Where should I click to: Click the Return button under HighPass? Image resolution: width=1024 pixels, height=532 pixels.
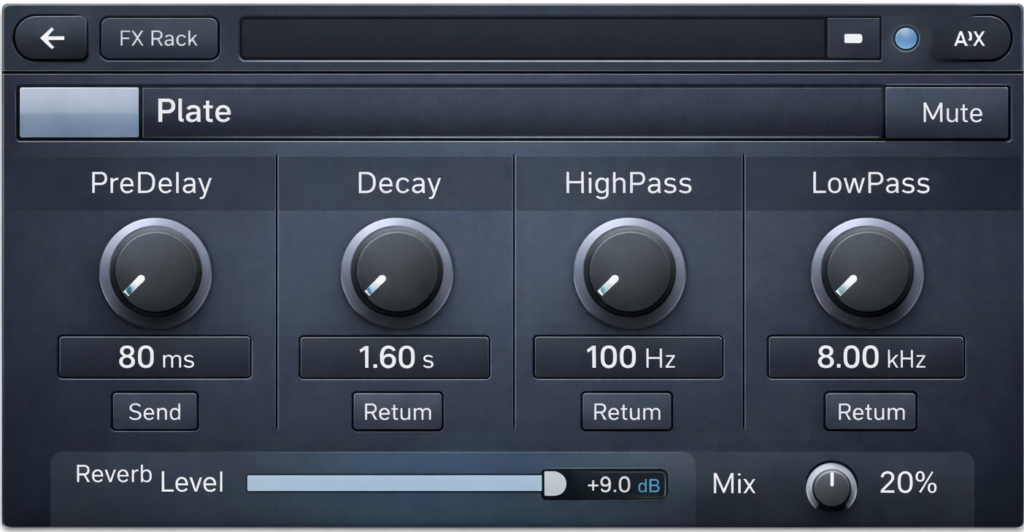627,411
